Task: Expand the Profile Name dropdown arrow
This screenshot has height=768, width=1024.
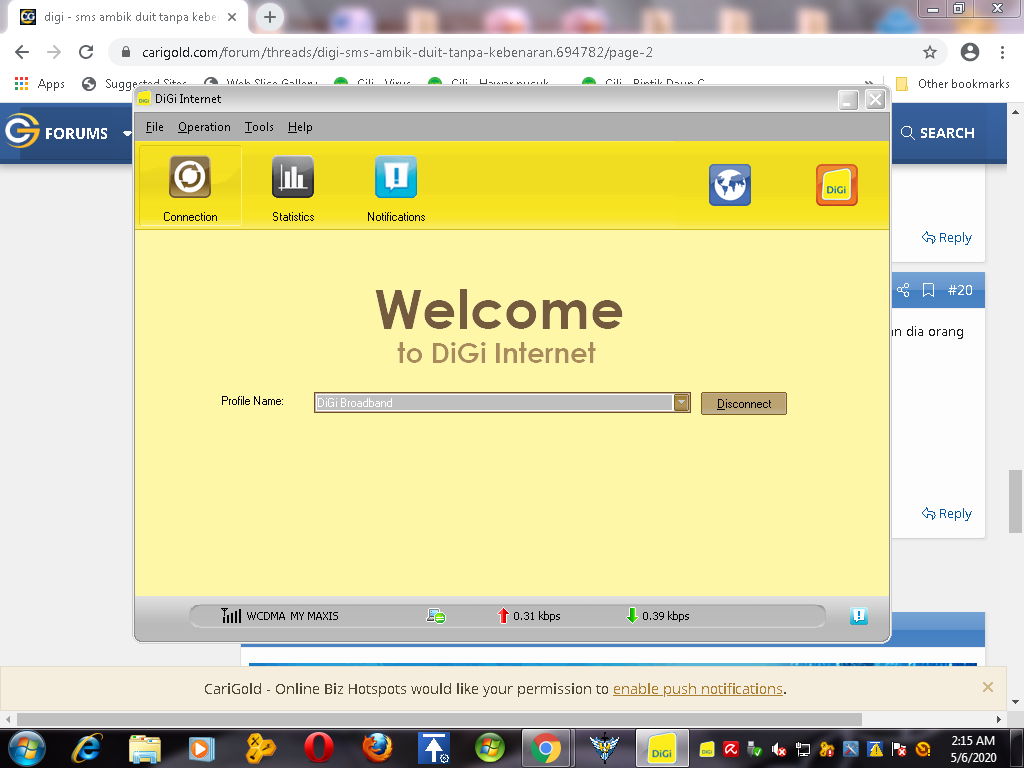Action: (x=681, y=403)
